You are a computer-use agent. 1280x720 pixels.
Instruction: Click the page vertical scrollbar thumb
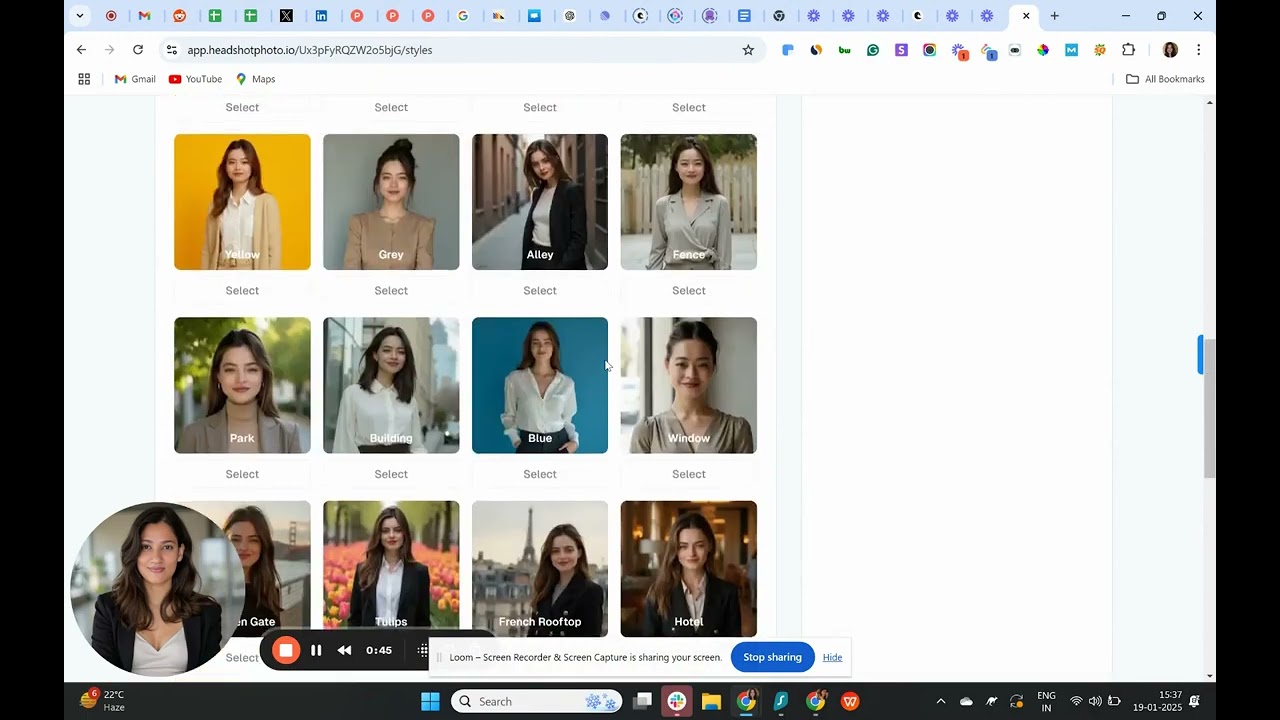[1210, 408]
